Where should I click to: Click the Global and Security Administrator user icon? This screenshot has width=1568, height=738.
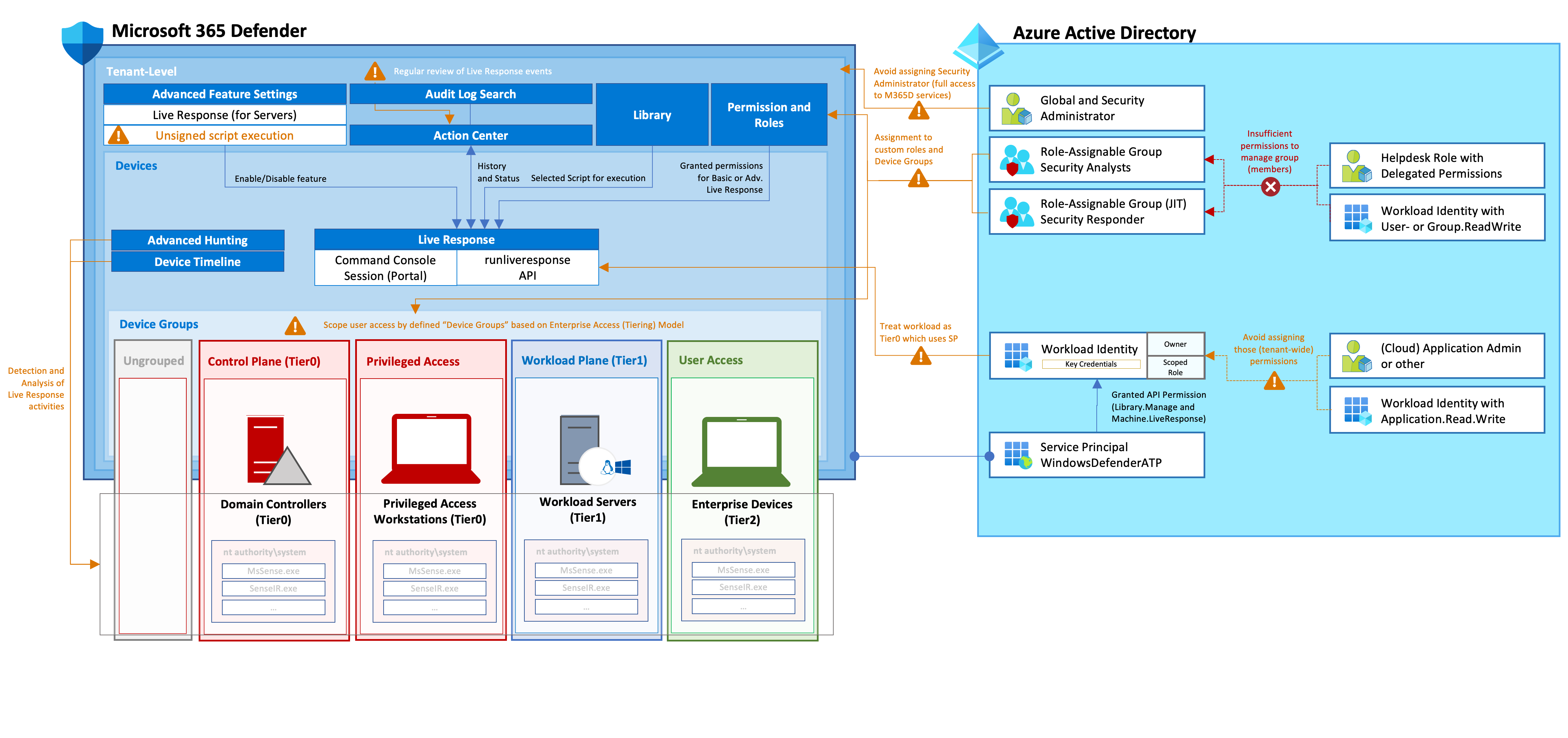tap(1017, 109)
